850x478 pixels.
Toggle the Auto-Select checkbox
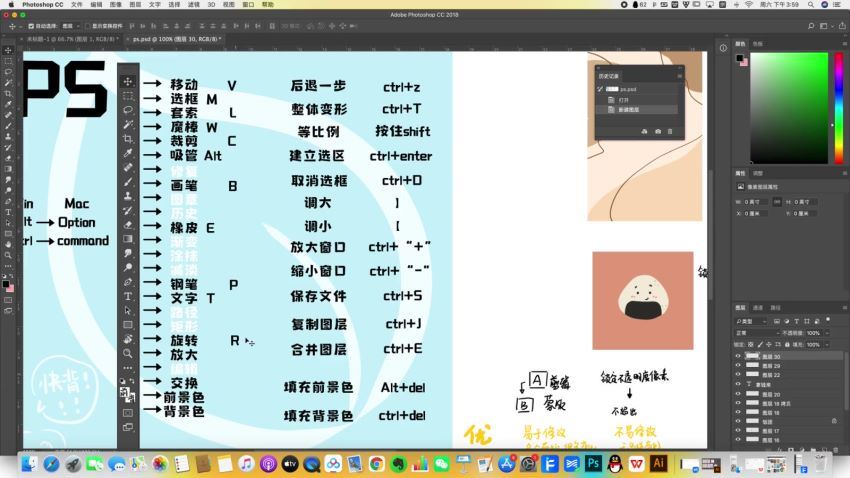31,26
